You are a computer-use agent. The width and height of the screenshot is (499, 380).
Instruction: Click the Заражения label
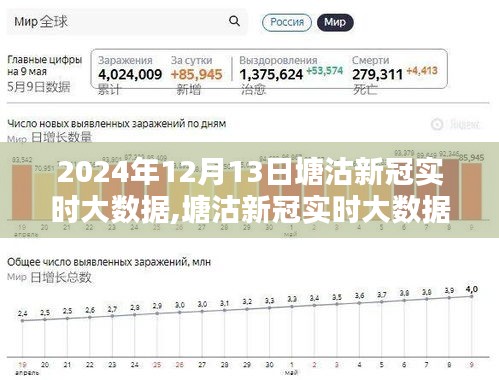click(125, 60)
